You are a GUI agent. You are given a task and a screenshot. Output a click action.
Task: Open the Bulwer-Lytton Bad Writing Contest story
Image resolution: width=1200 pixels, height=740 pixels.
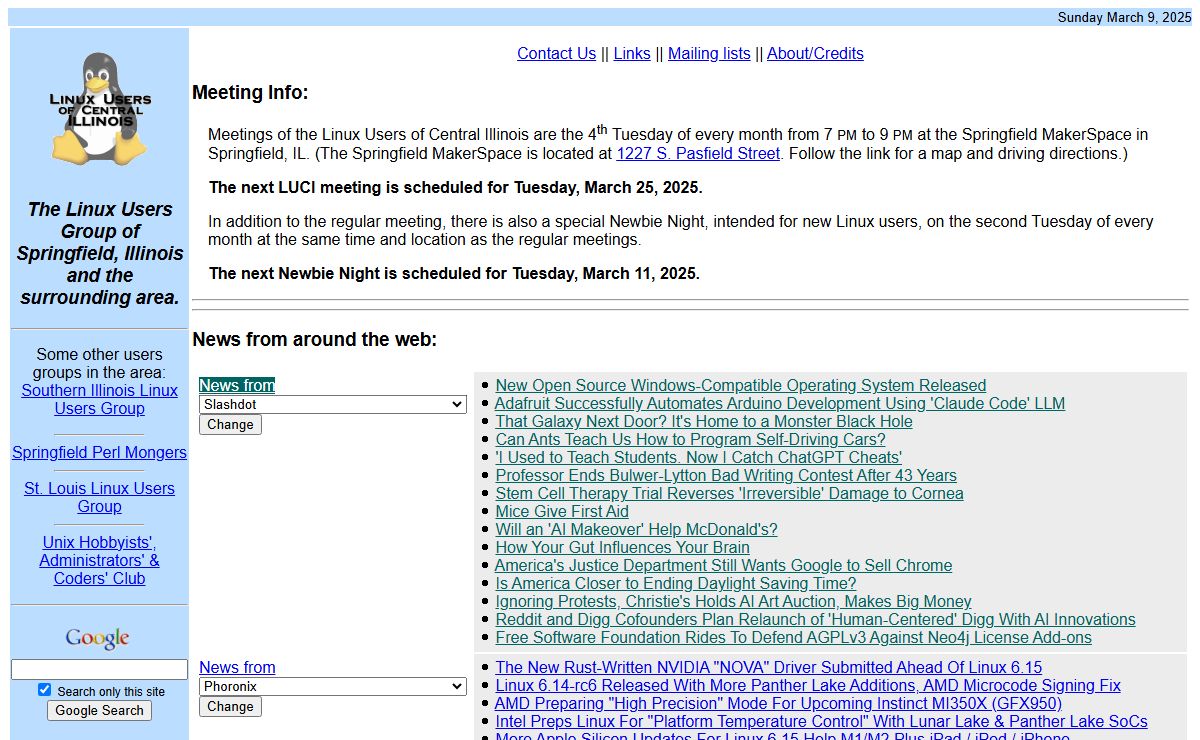[726, 476]
